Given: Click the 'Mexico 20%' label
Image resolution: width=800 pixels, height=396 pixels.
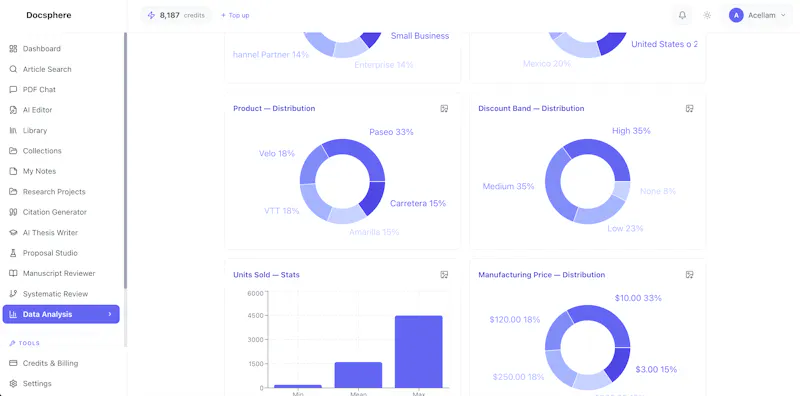Looking at the screenshot, I should pos(547,64).
